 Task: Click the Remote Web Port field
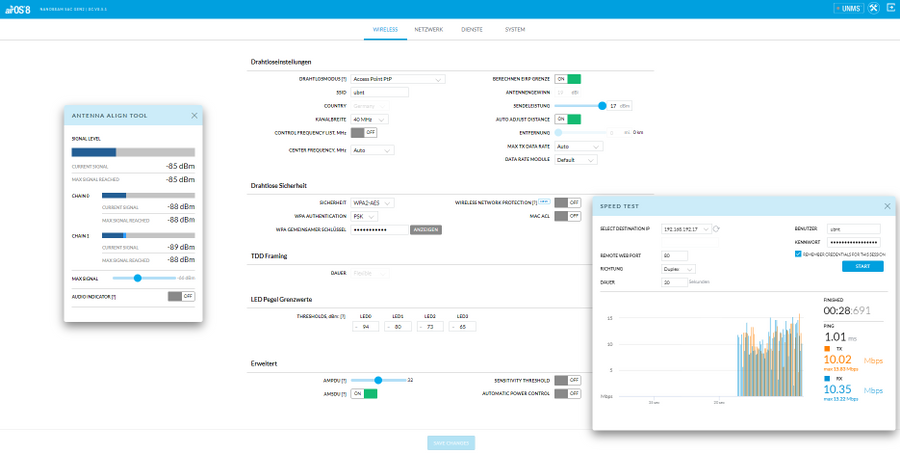click(x=674, y=255)
